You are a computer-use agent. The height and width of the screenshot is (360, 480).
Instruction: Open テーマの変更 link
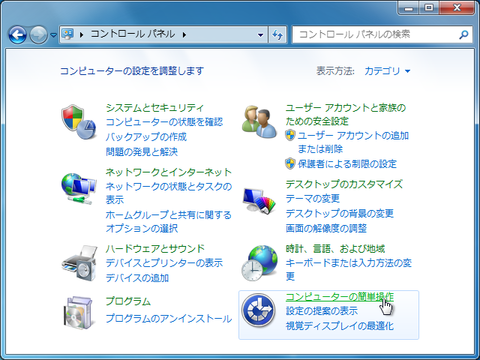click(313, 199)
